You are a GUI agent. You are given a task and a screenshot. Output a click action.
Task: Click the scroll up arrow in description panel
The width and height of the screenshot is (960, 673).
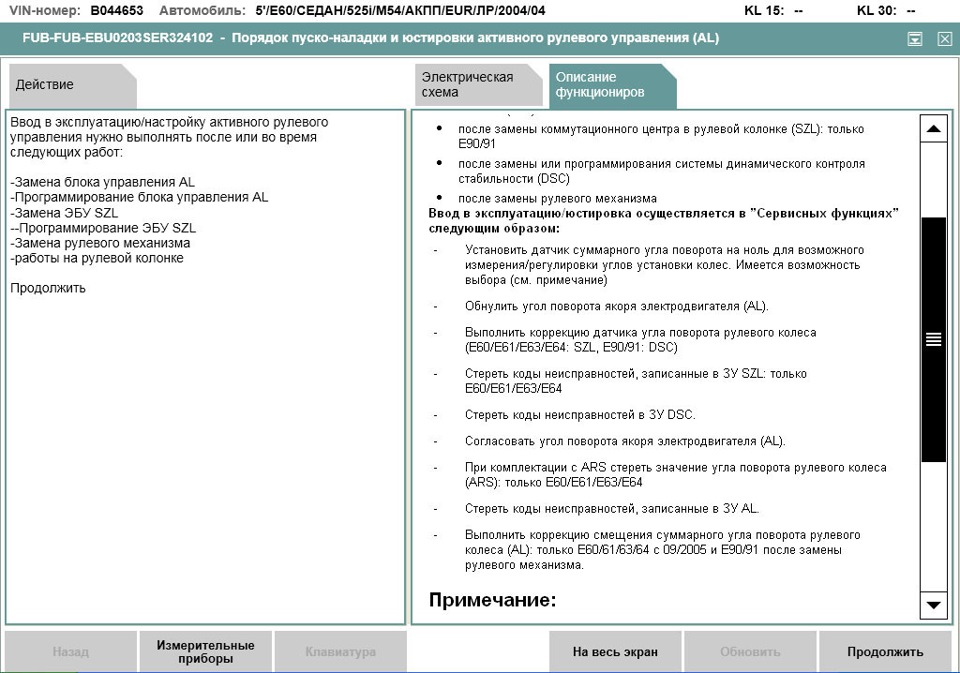pyautogui.click(x=933, y=129)
